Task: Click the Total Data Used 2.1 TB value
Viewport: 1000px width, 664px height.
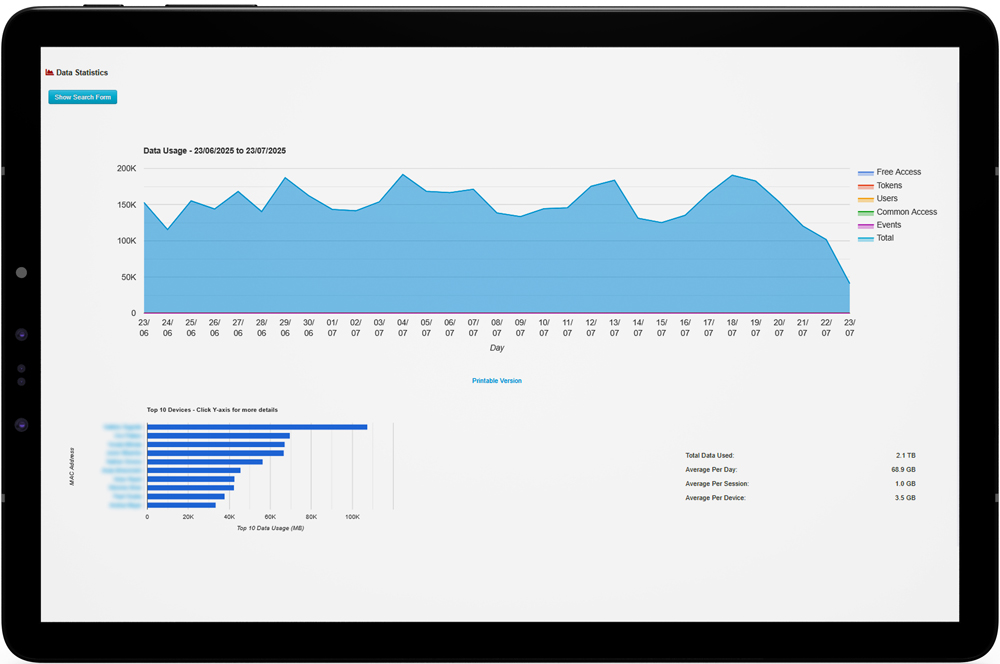Action: (906, 454)
